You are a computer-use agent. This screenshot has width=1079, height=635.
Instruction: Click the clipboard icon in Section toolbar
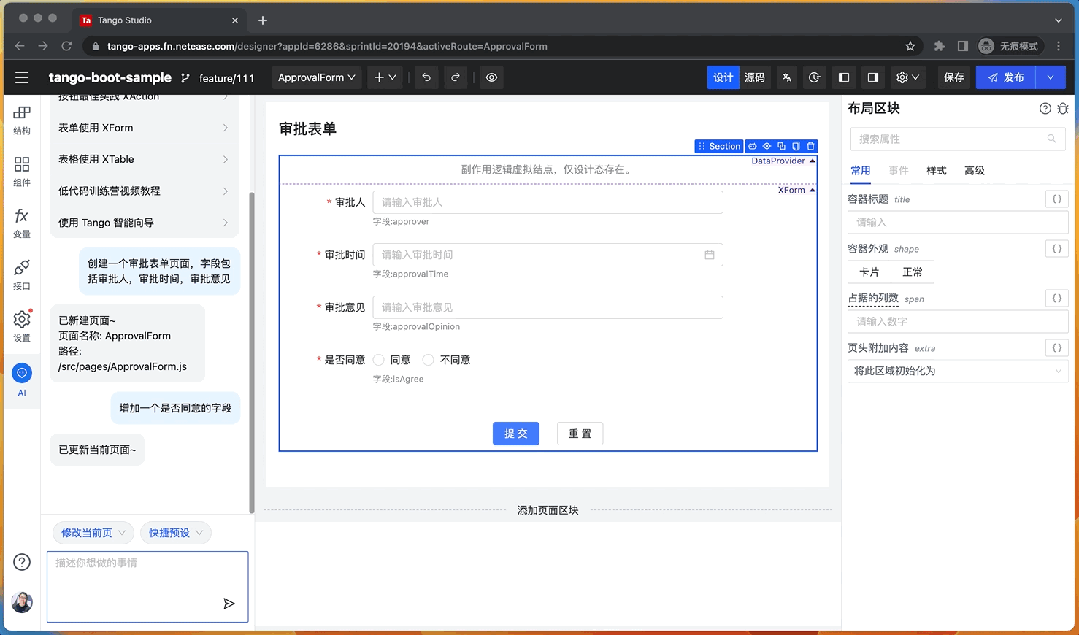[796, 146]
